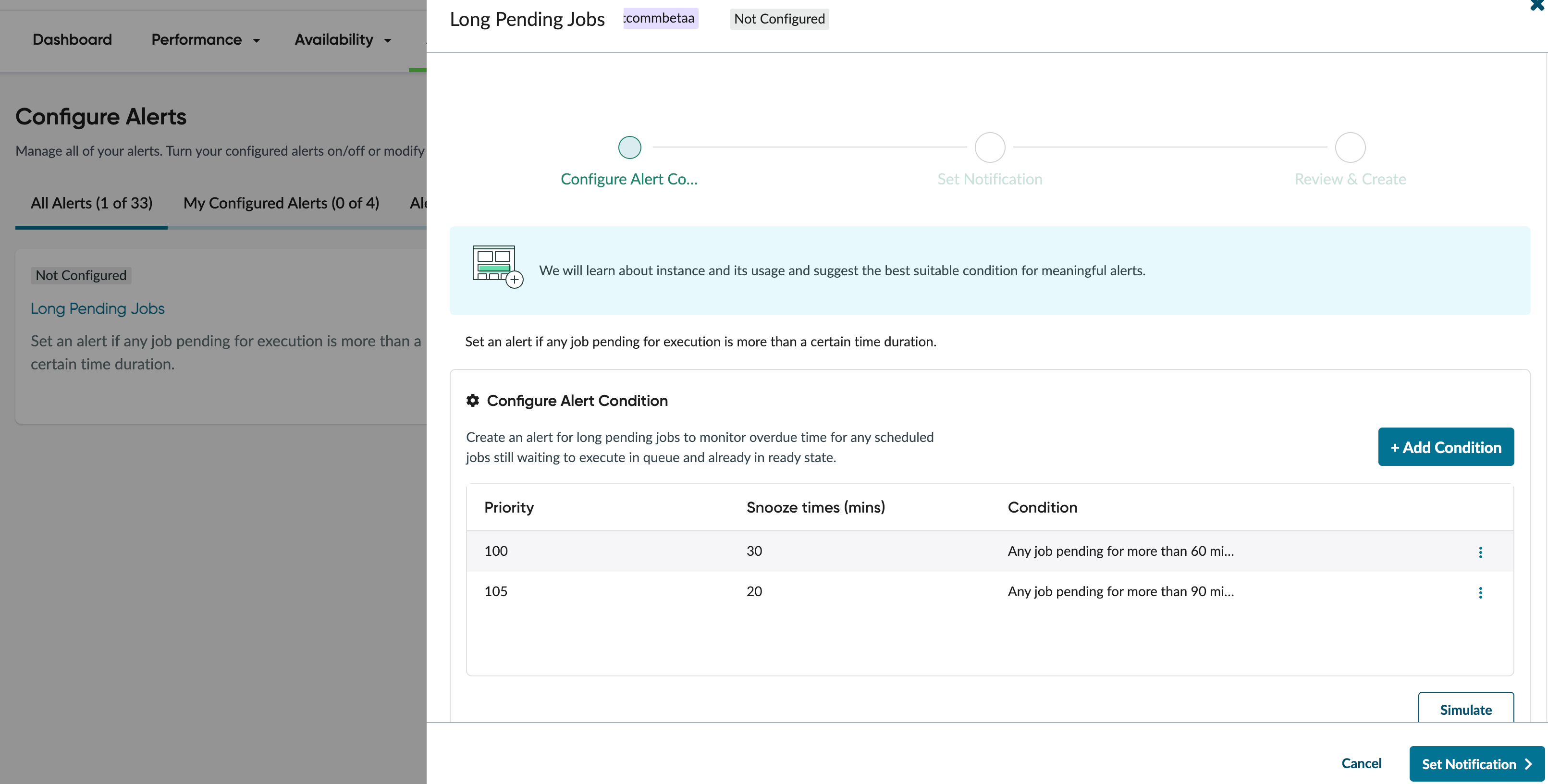Image resolution: width=1548 pixels, height=784 pixels.
Task: Click the Condition column header
Action: click(x=1043, y=507)
